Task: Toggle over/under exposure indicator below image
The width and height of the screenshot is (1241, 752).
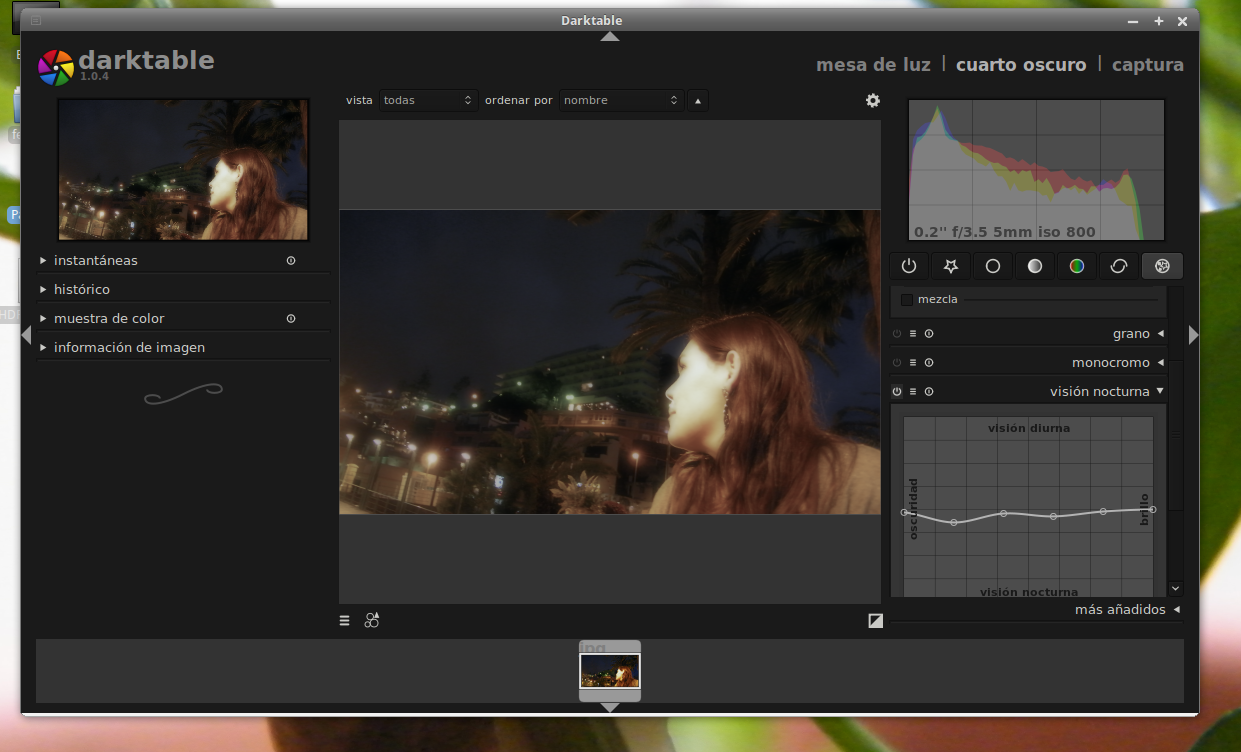Action: 876,620
